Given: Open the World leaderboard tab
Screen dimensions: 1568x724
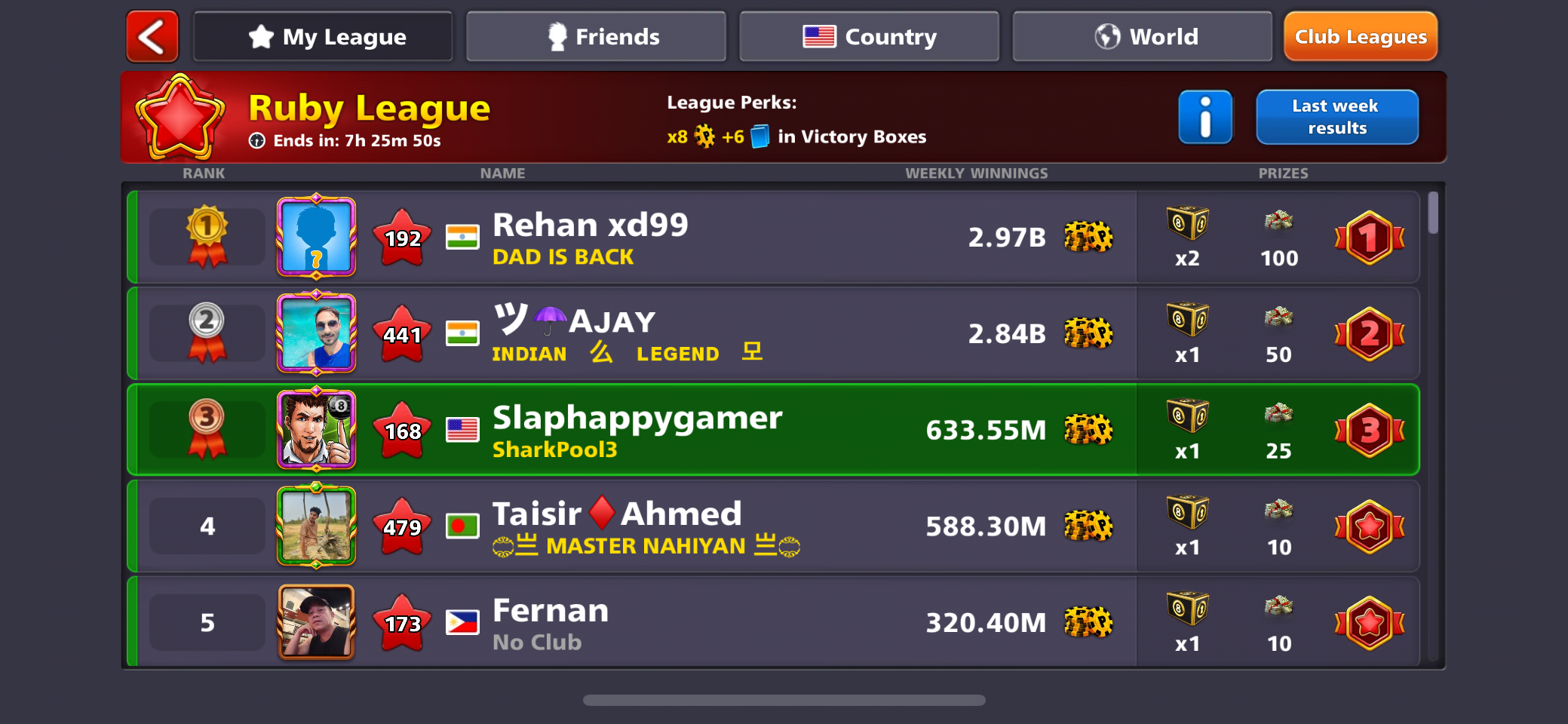Looking at the screenshot, I should [1142, 36].
